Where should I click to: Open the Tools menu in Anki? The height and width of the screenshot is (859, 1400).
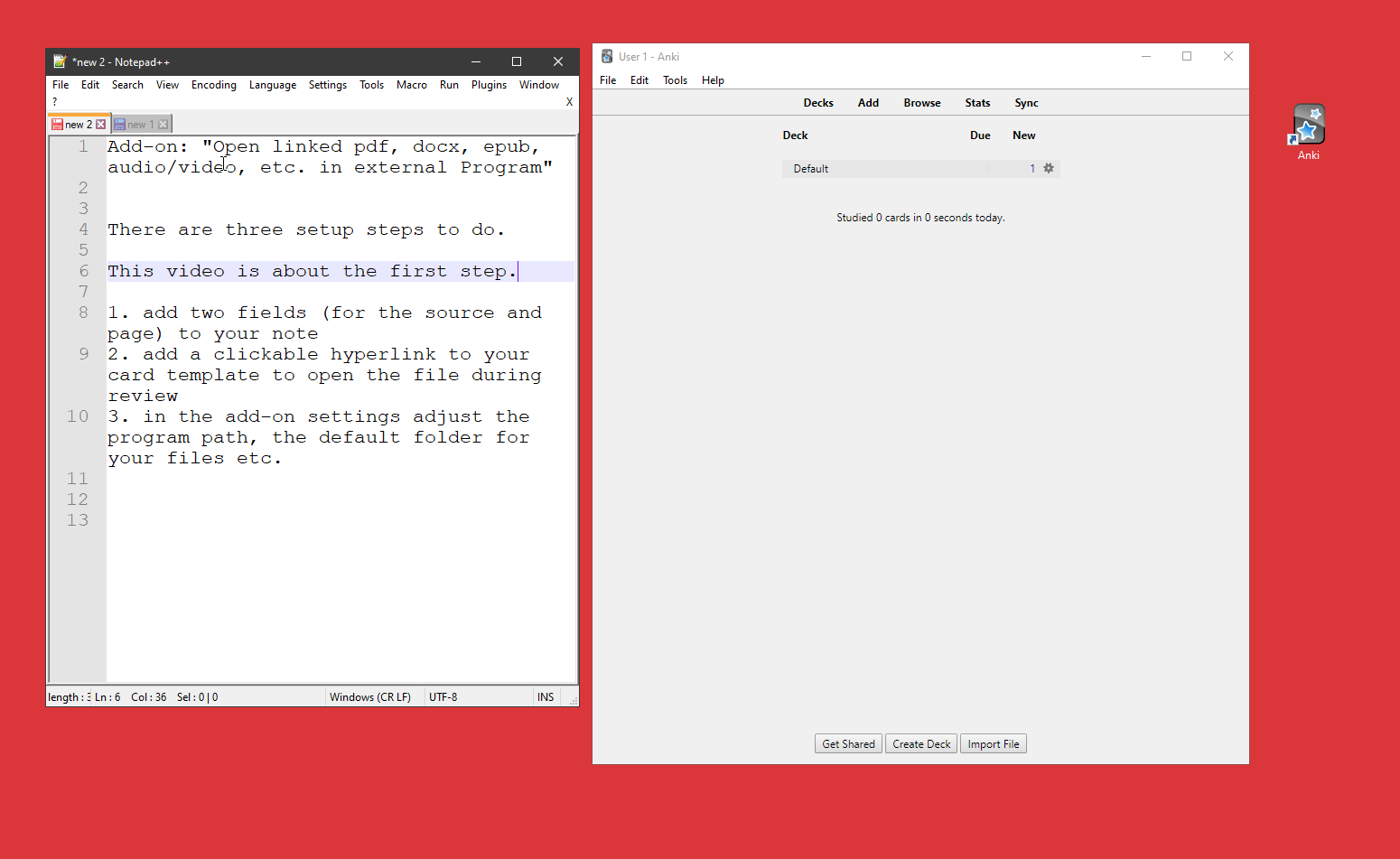click(675, 80)
